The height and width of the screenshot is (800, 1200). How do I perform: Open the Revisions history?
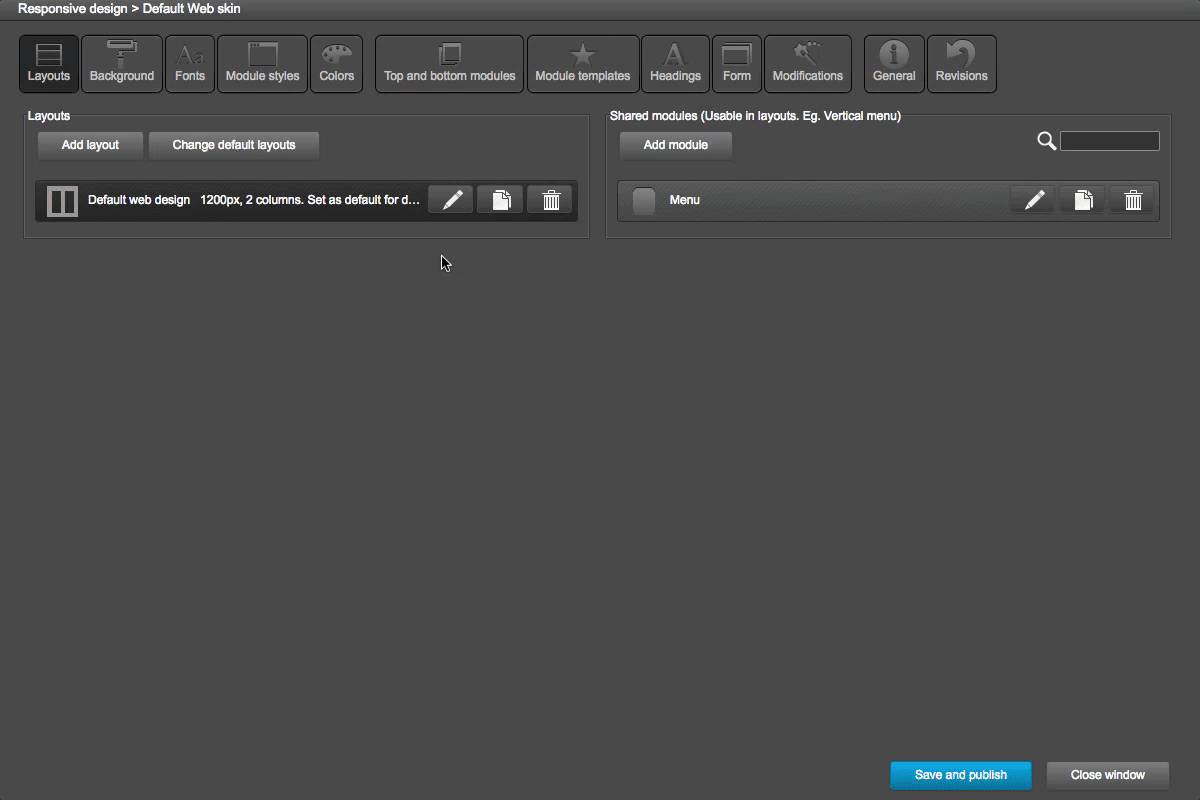961,63
